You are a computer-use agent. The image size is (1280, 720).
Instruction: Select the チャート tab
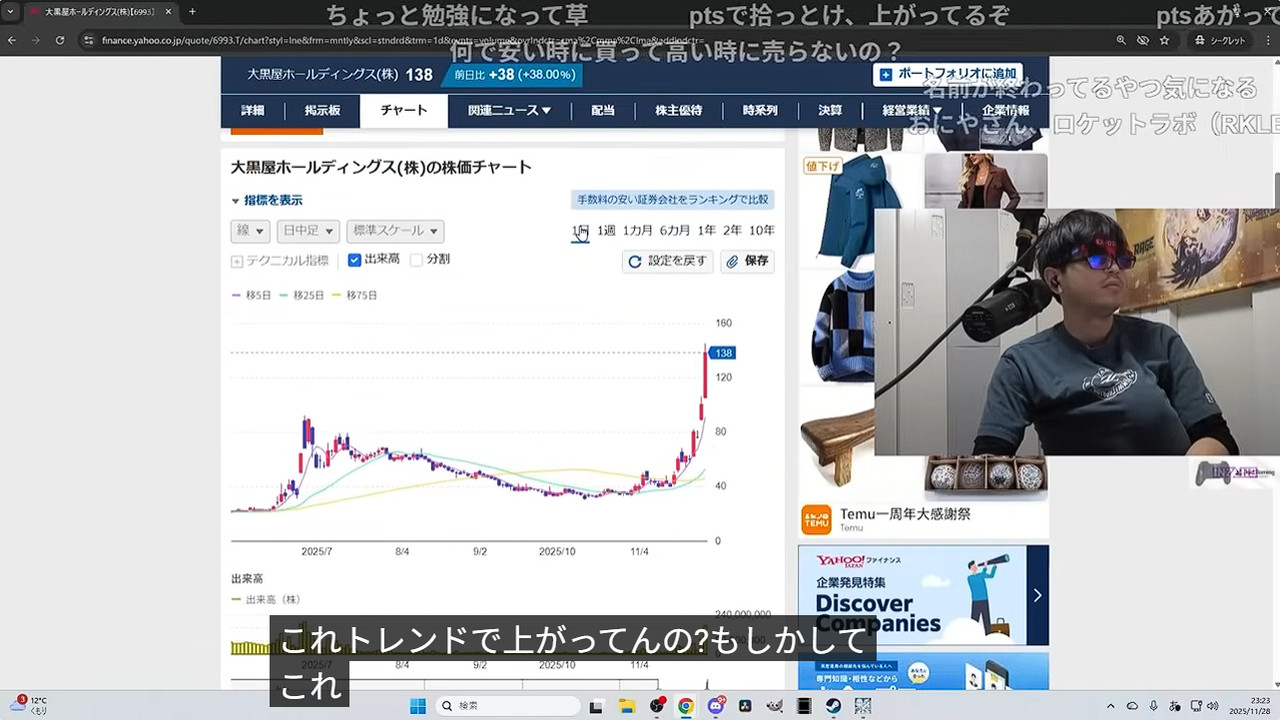pos(404,111)
